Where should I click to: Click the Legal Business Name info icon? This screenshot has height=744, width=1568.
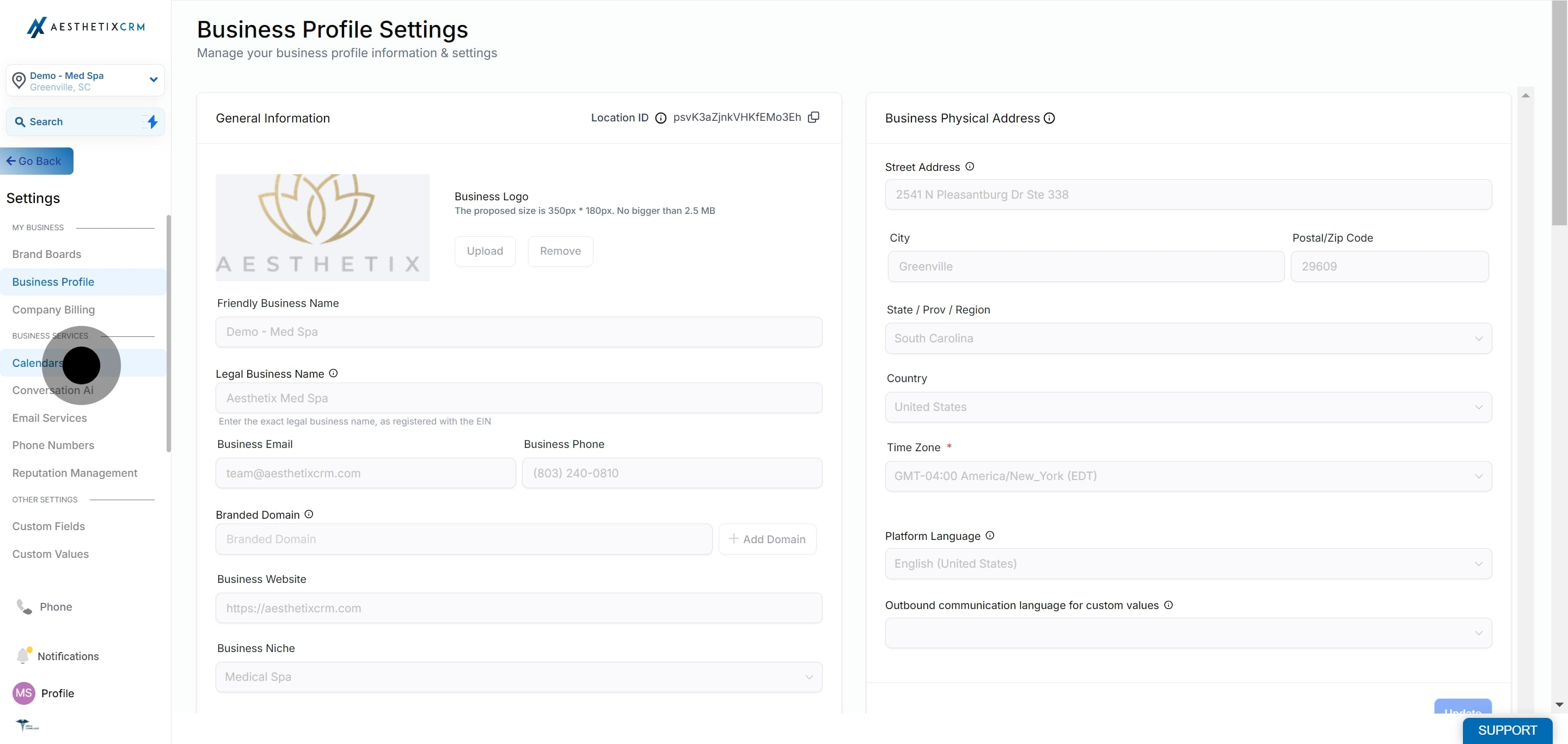pos(333,373)
